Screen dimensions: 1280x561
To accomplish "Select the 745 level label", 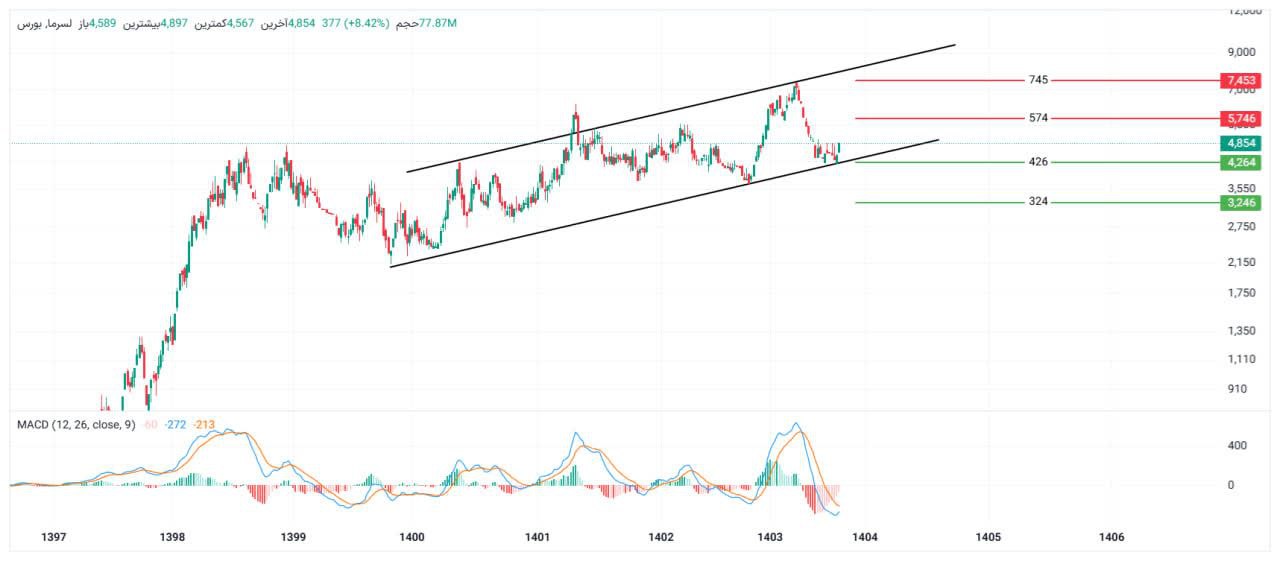I will tap(1038, 80).
